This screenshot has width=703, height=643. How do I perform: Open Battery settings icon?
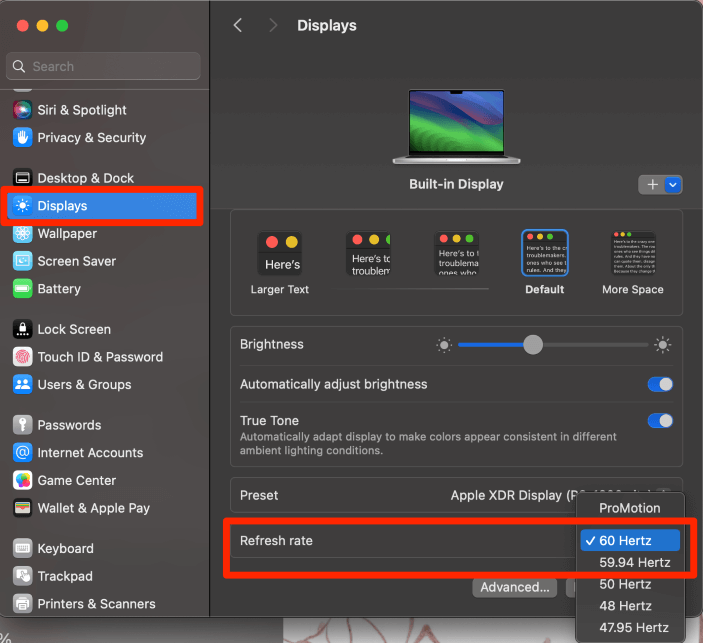(x=22, y=289)
